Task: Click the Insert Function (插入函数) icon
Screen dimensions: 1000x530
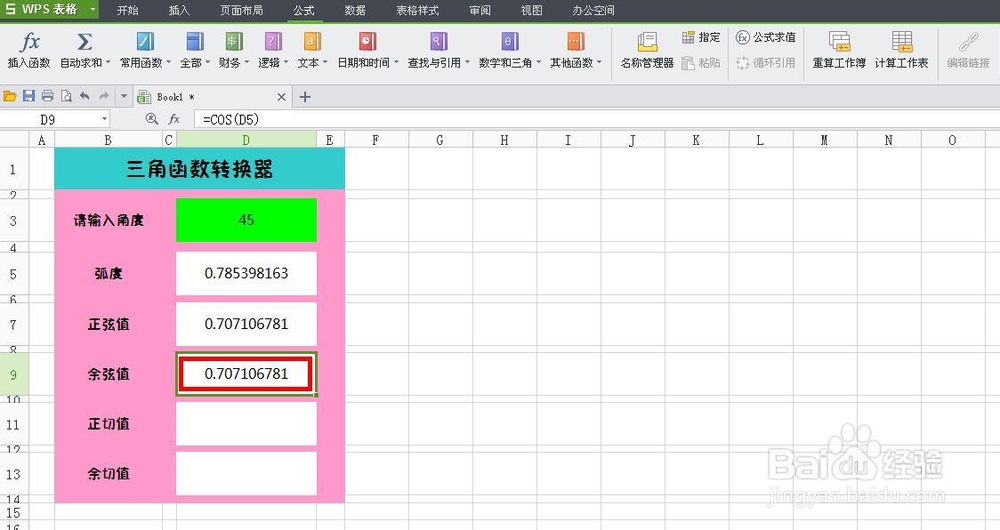Action: pos(29,43)
